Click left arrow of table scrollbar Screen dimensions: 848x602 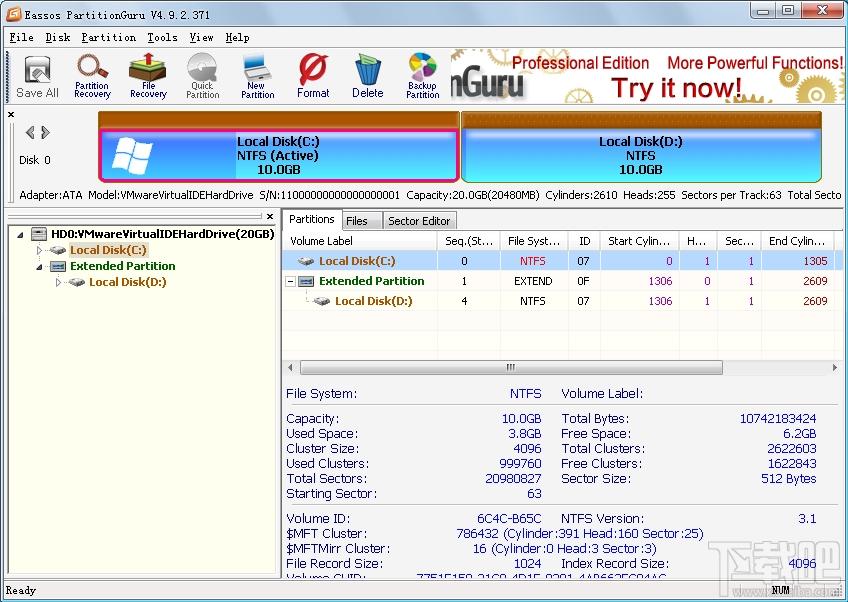pos(290,368)
